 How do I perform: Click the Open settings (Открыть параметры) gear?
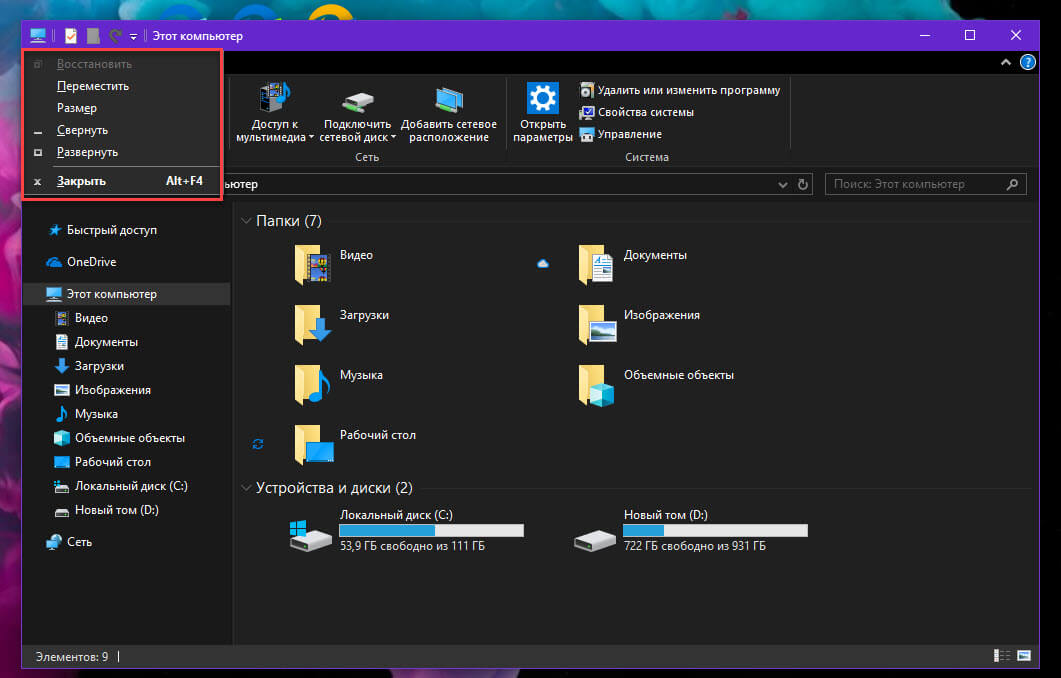[x=543, y=112]
